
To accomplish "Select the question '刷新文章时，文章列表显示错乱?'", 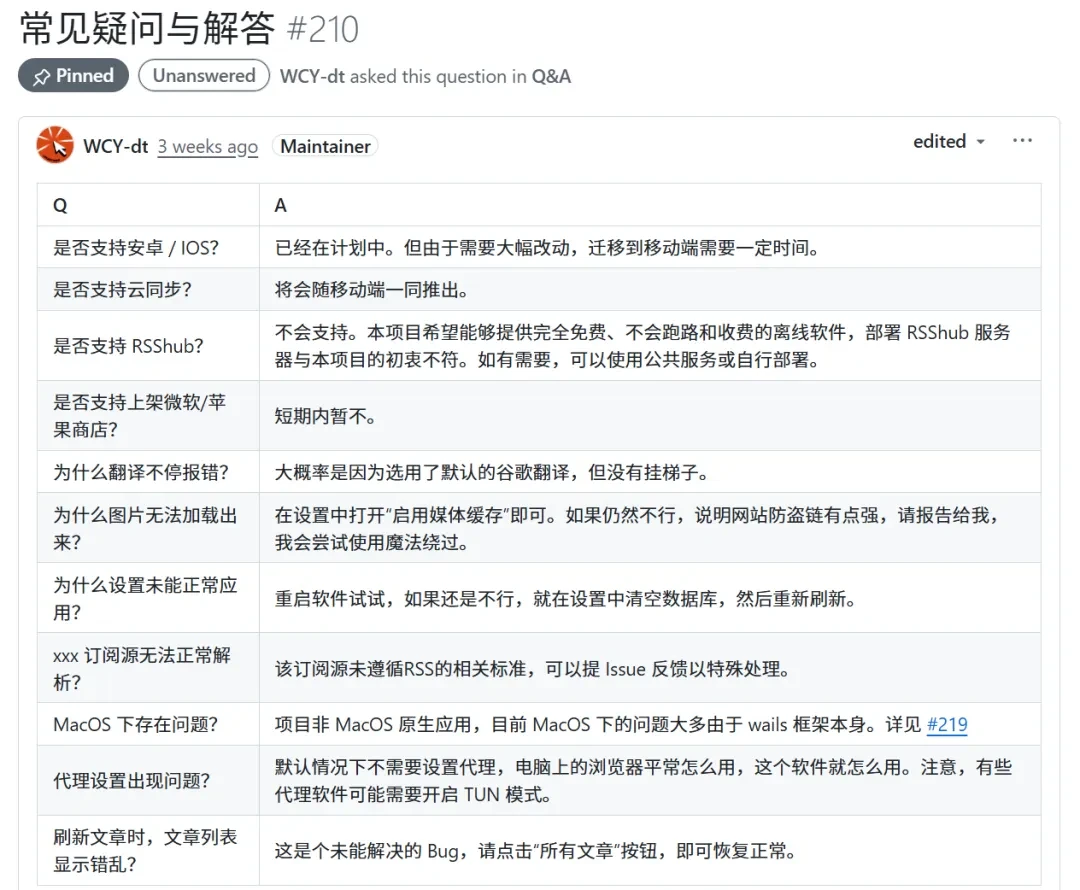I will (x=145, y=851).
